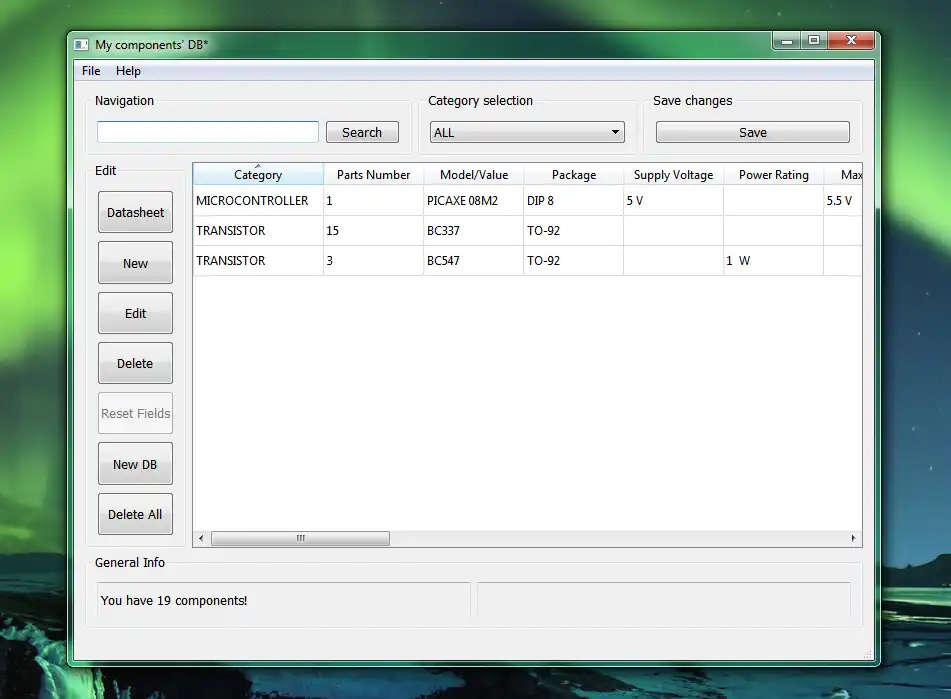Select the 1 W power rating cell
Viewport: 951px width, 699px height.
(x=773, y=261)
